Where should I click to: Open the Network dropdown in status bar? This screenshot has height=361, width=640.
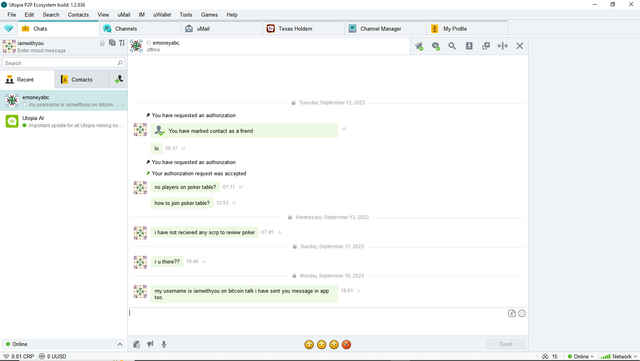(x=619, y=357)
